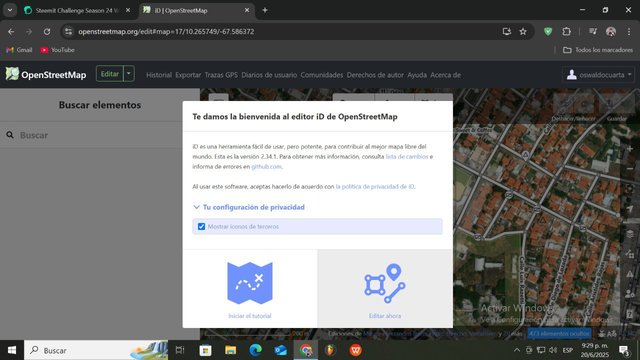The width and height of the screenshot is (640, 360).
Task: Open la política de privacidad de iD link
Action: click(x=375, y=187)
